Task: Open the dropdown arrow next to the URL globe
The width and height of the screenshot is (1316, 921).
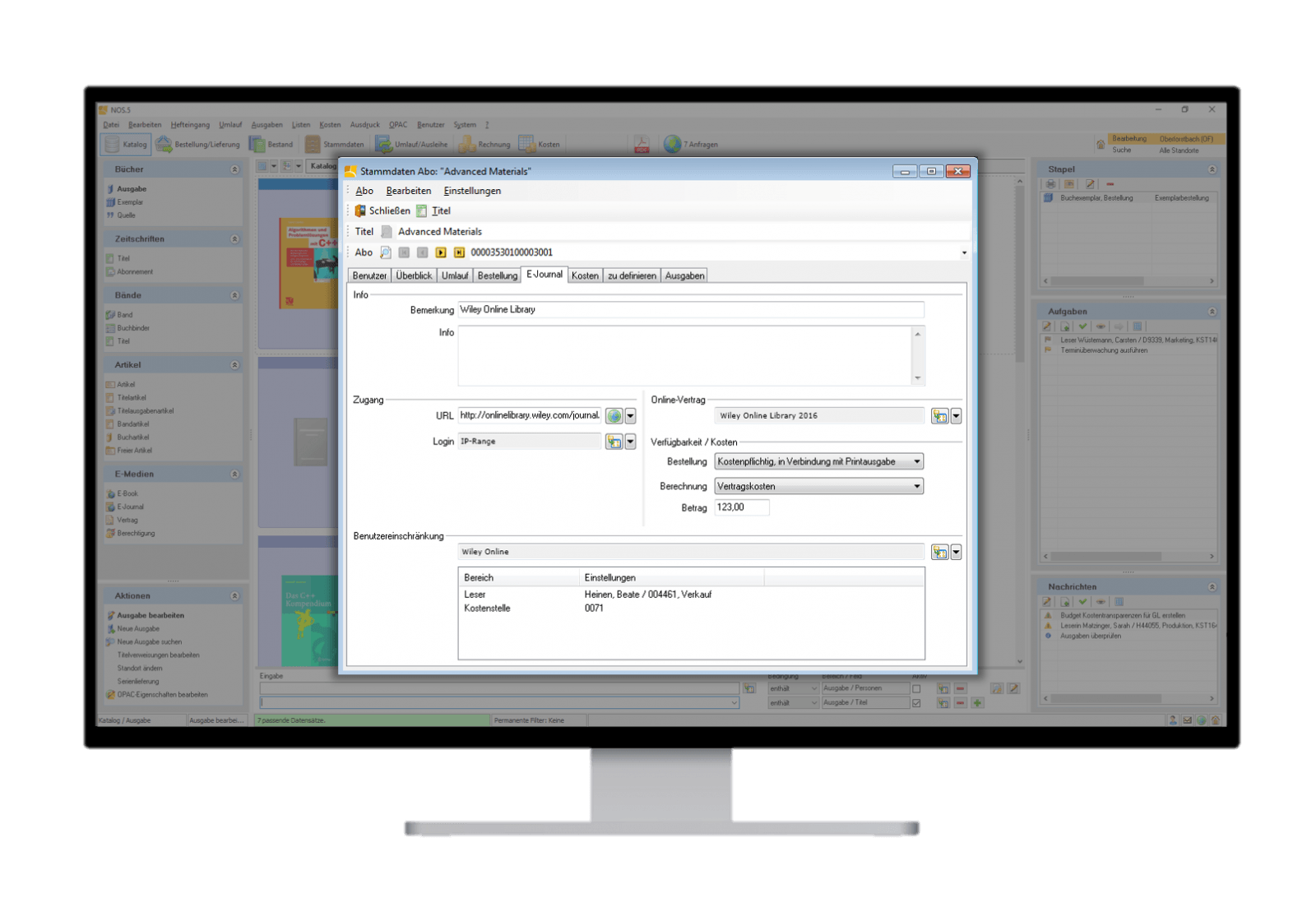Action: pos(630,416)
